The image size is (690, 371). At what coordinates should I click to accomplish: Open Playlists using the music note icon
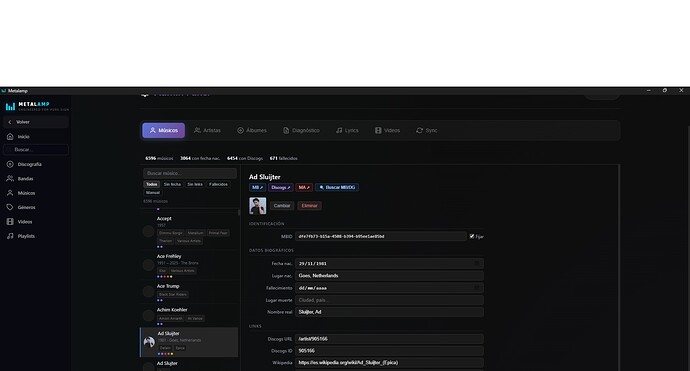(x=10, y=236)
